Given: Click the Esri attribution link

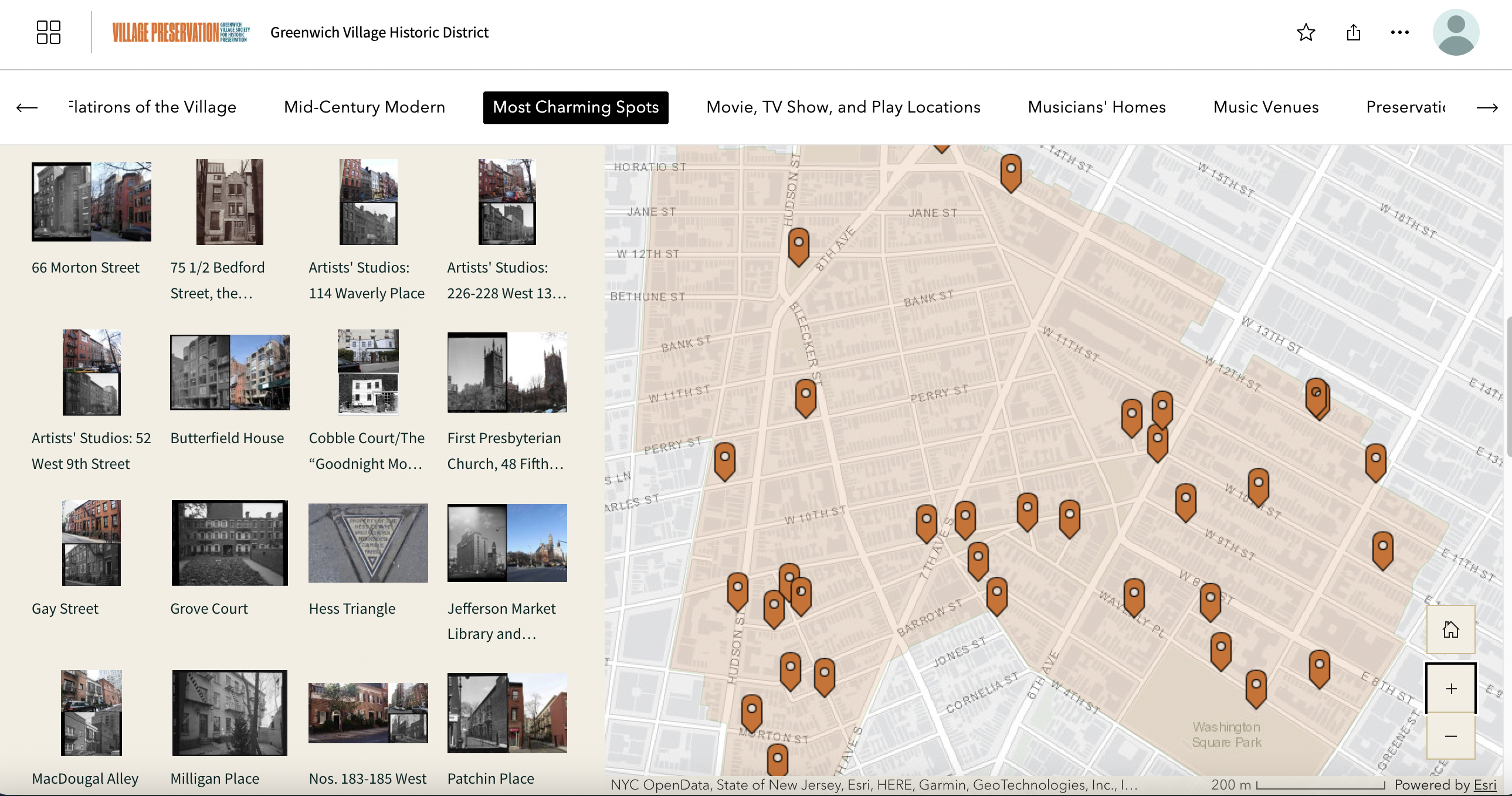Looking at the screenshot, I should (1484, 785).
